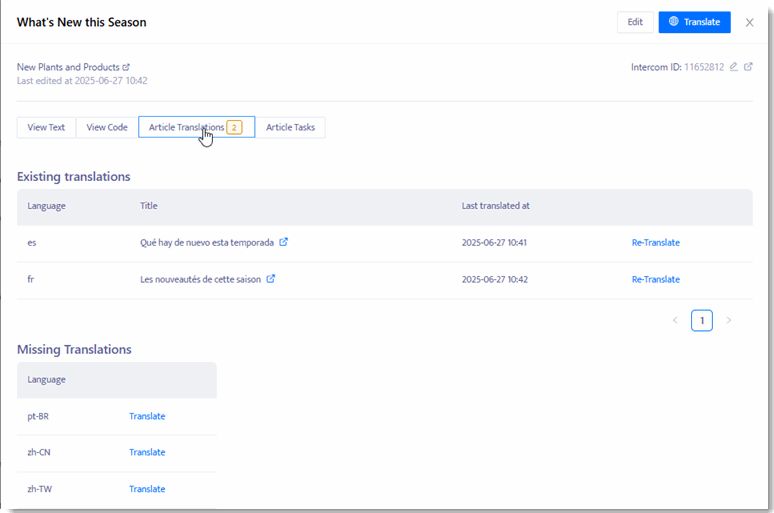Image resolution: width=774 pixels, height=513 pixels.
Task: Click the es language cell
Action: tap(32, 242)
